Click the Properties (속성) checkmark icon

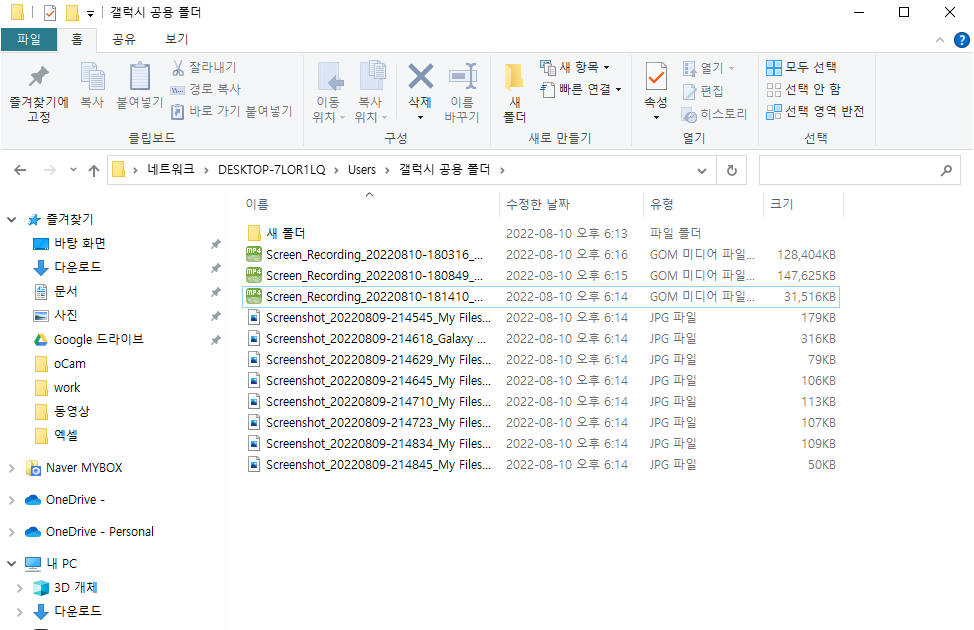tap(656, 78)
